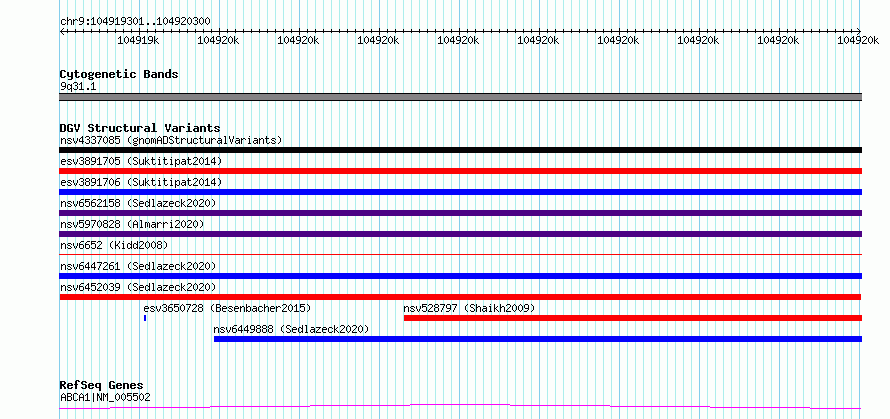Open the nsv4337085 (gnomADStructuralVariants) label
This screenshot has width=890, height=419.
171,140
